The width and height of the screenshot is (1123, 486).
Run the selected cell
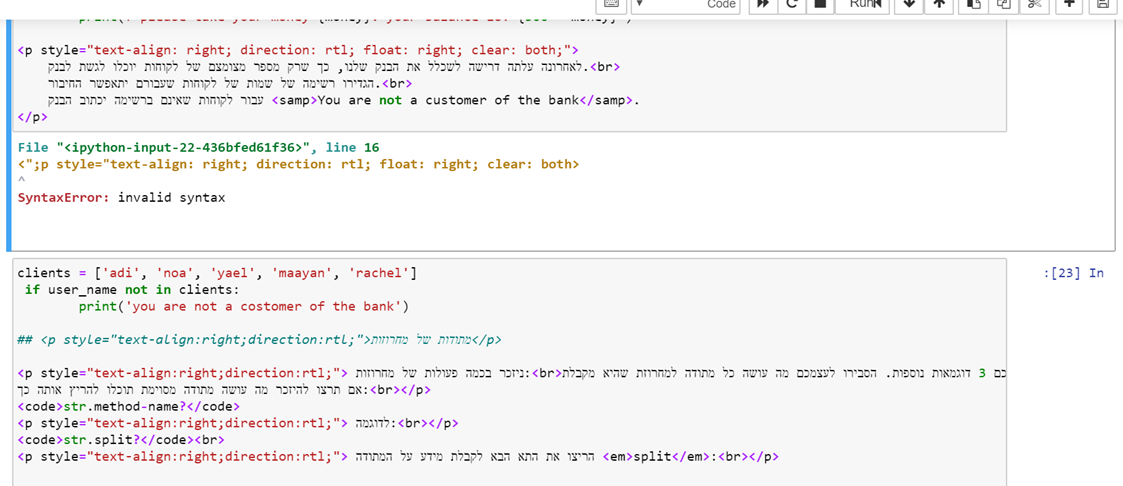[x=862, y=4]
